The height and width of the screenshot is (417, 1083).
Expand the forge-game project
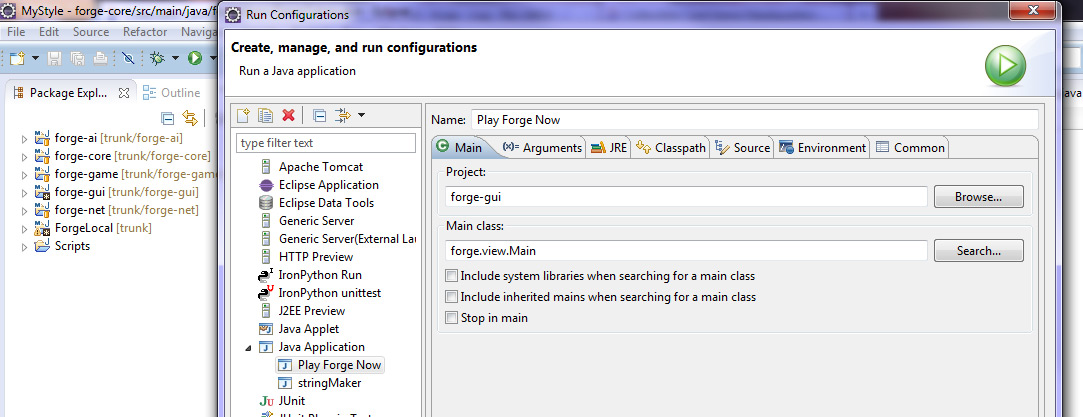click(25, 174)
